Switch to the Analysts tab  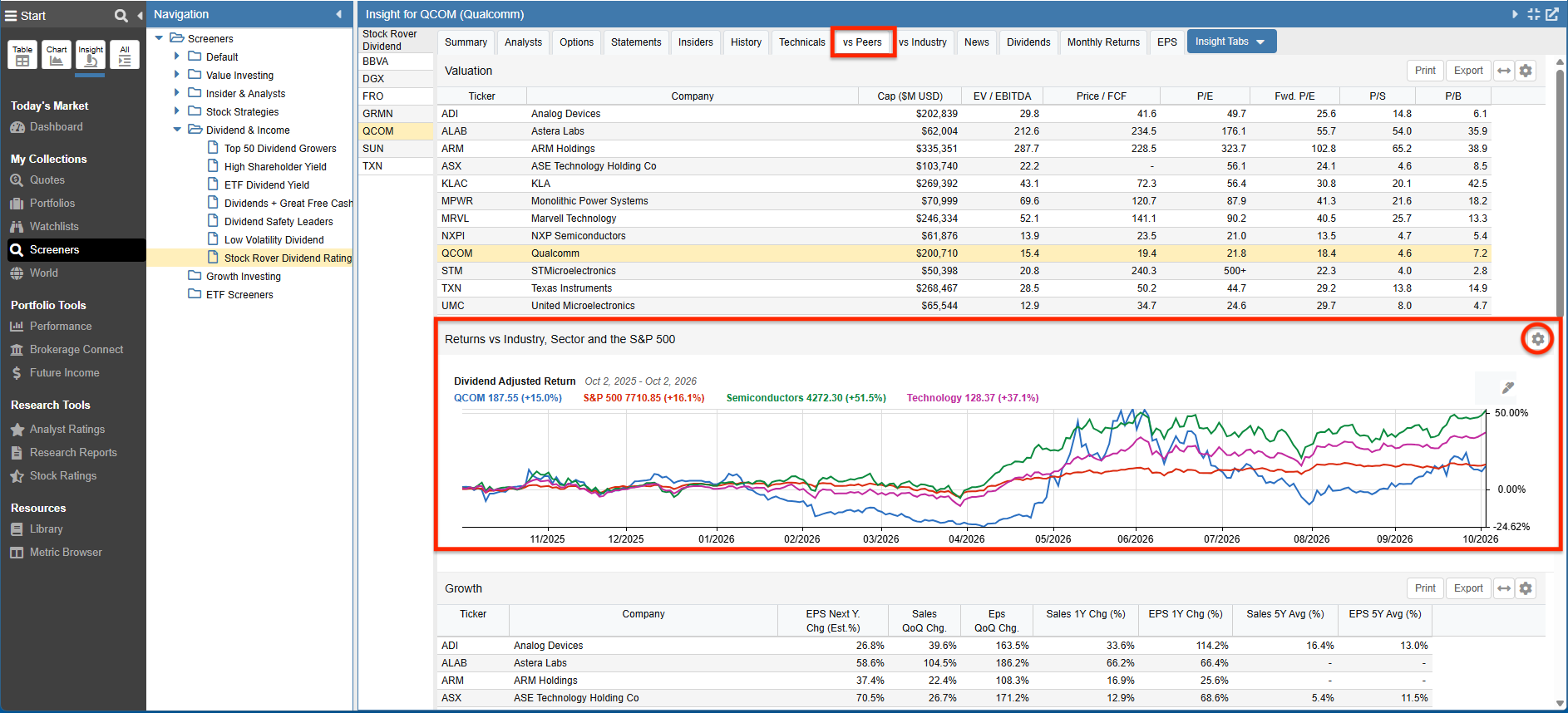pos(523,42)
